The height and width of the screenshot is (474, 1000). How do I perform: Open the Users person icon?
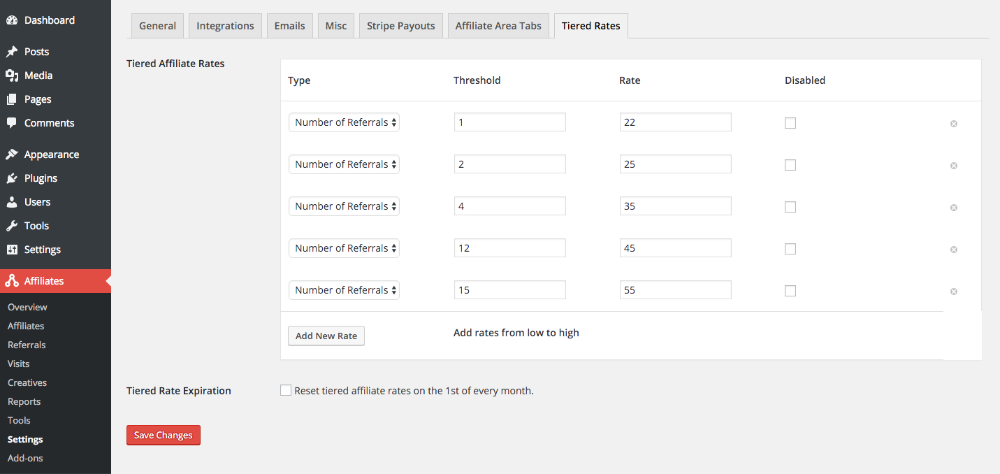11,202
